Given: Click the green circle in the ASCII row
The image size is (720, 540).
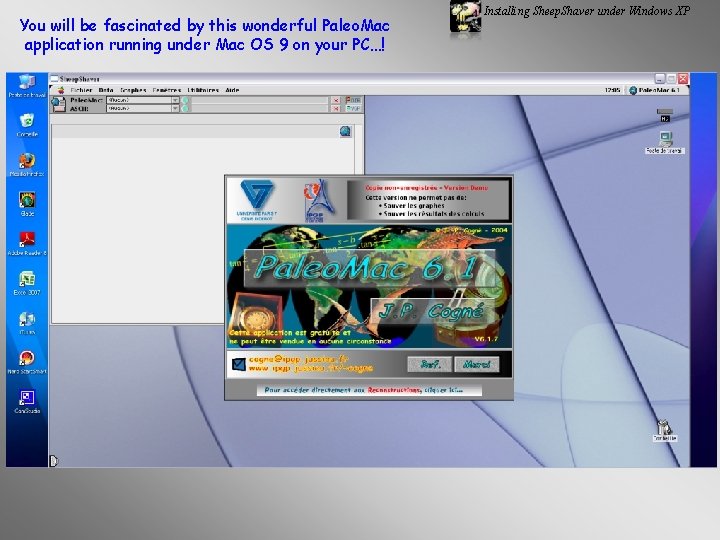Looking at the screenshot, I should 185,108.
